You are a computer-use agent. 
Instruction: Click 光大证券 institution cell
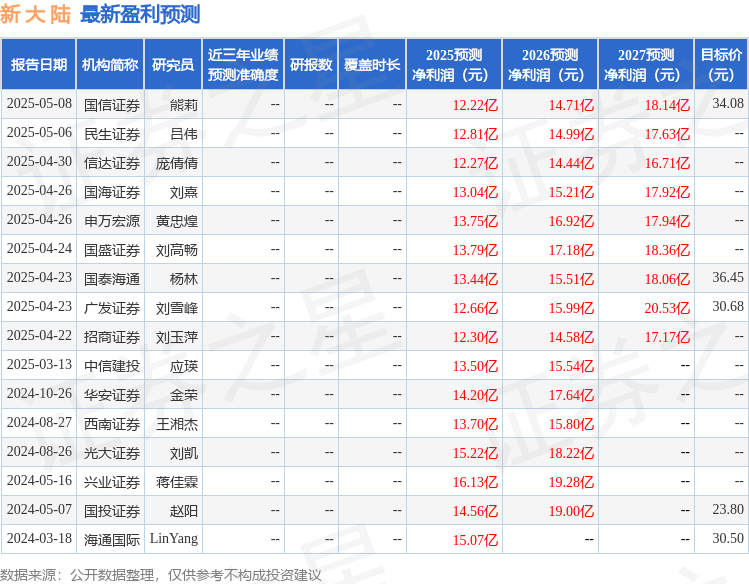tap(112, 453)
